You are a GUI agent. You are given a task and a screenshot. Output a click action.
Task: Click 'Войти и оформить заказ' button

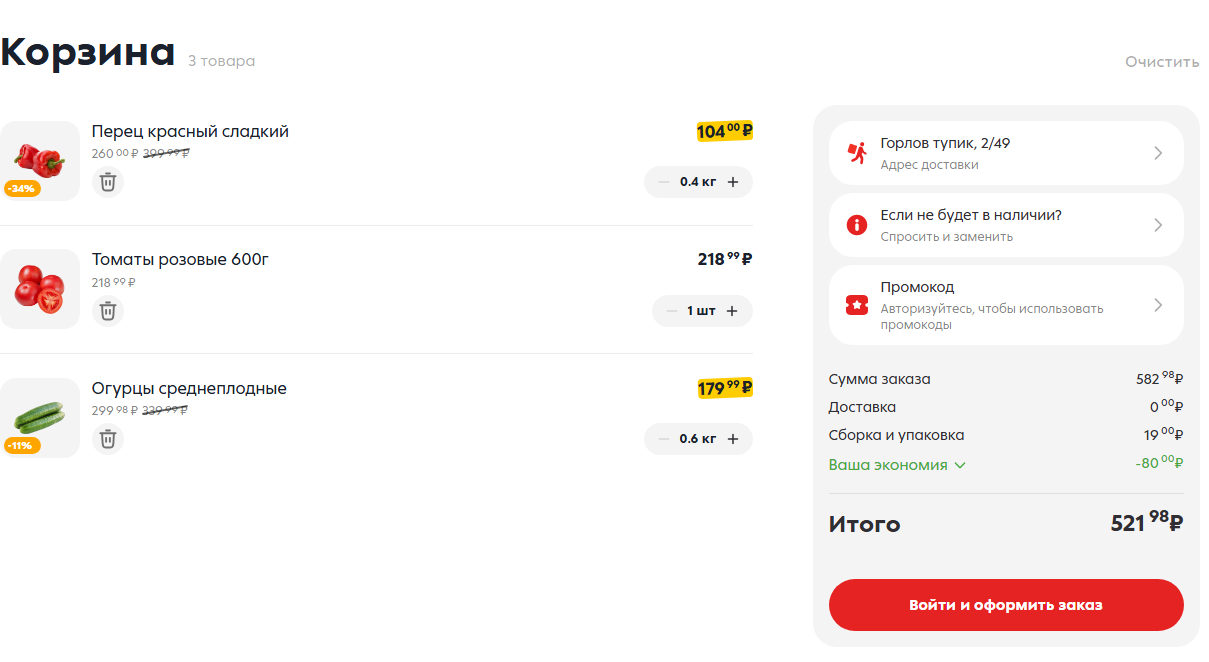pos(1005,605)
